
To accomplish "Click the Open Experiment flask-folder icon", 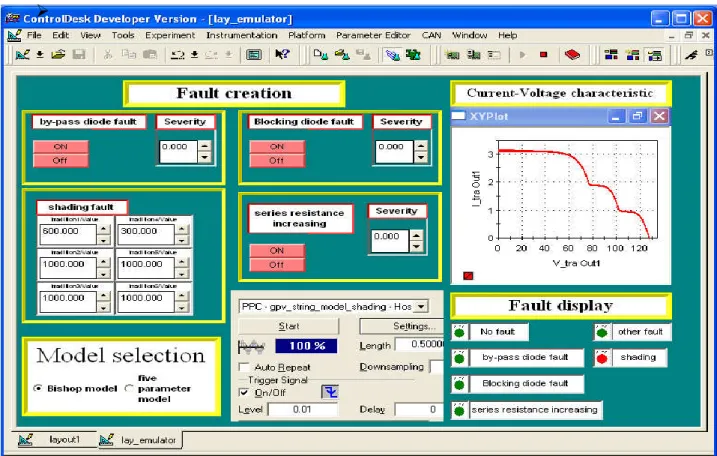I will pos(342,55).
